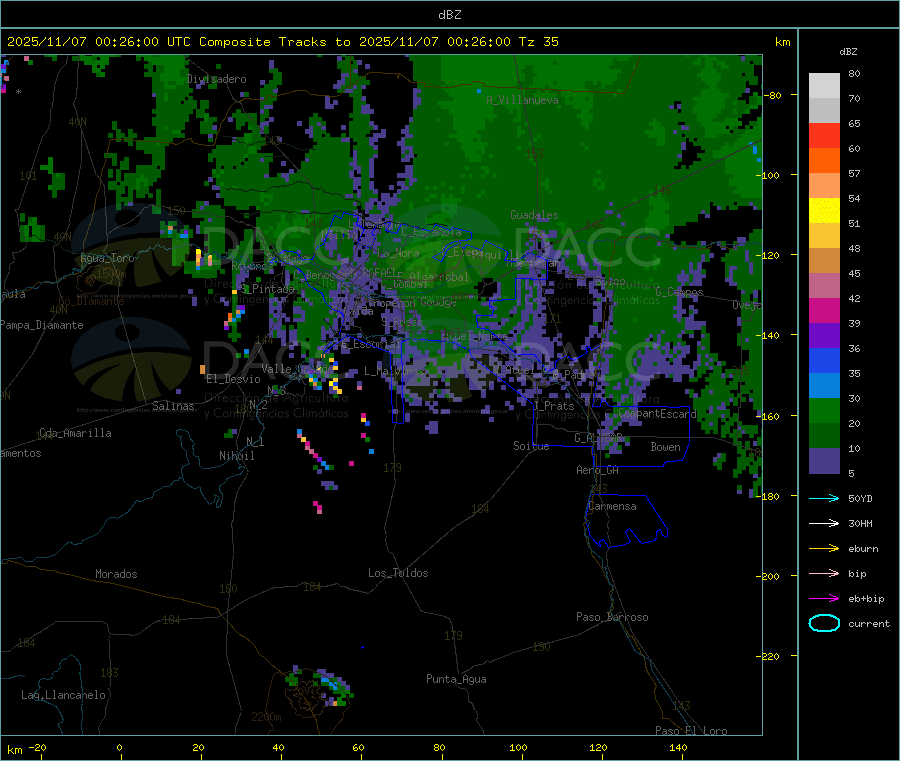Click the El_Desvio place label

(233, 379)
